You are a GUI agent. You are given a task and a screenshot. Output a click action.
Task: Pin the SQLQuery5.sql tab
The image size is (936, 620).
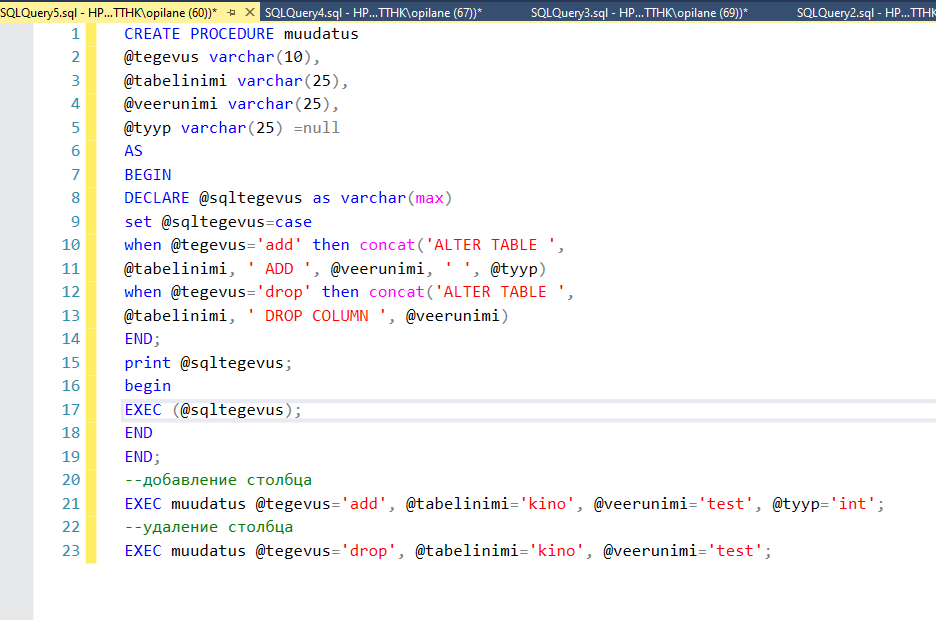(233, 11)
